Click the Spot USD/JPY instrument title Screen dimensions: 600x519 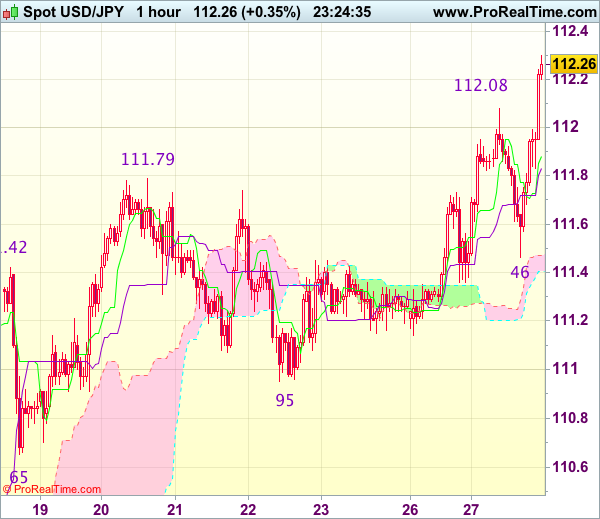[x=73, y=12]
